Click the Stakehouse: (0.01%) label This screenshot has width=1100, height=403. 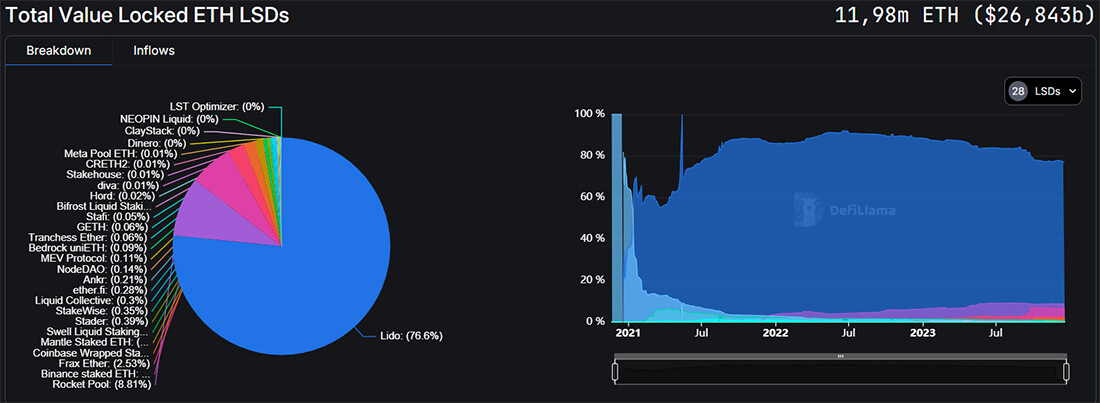tap(115, 173)
